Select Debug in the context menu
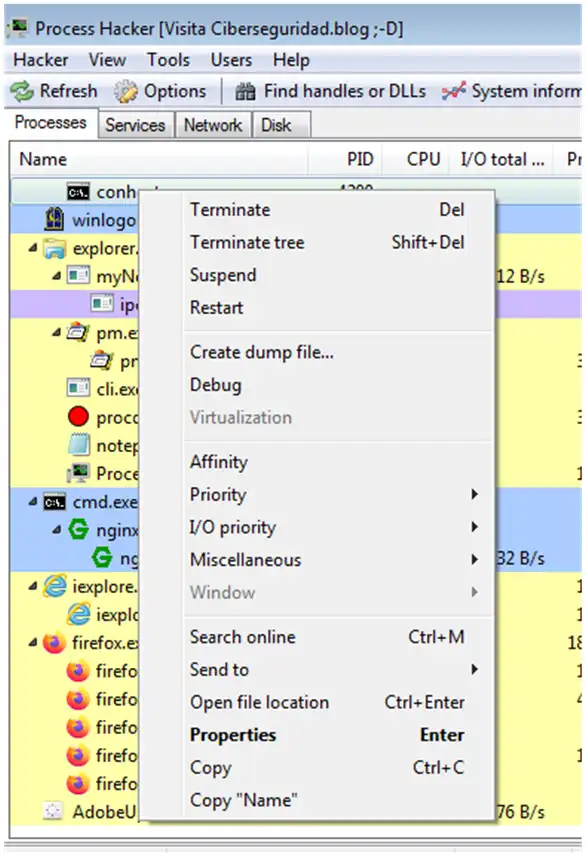The width and height of the screenshot is (586, 853). click(338, 385)
